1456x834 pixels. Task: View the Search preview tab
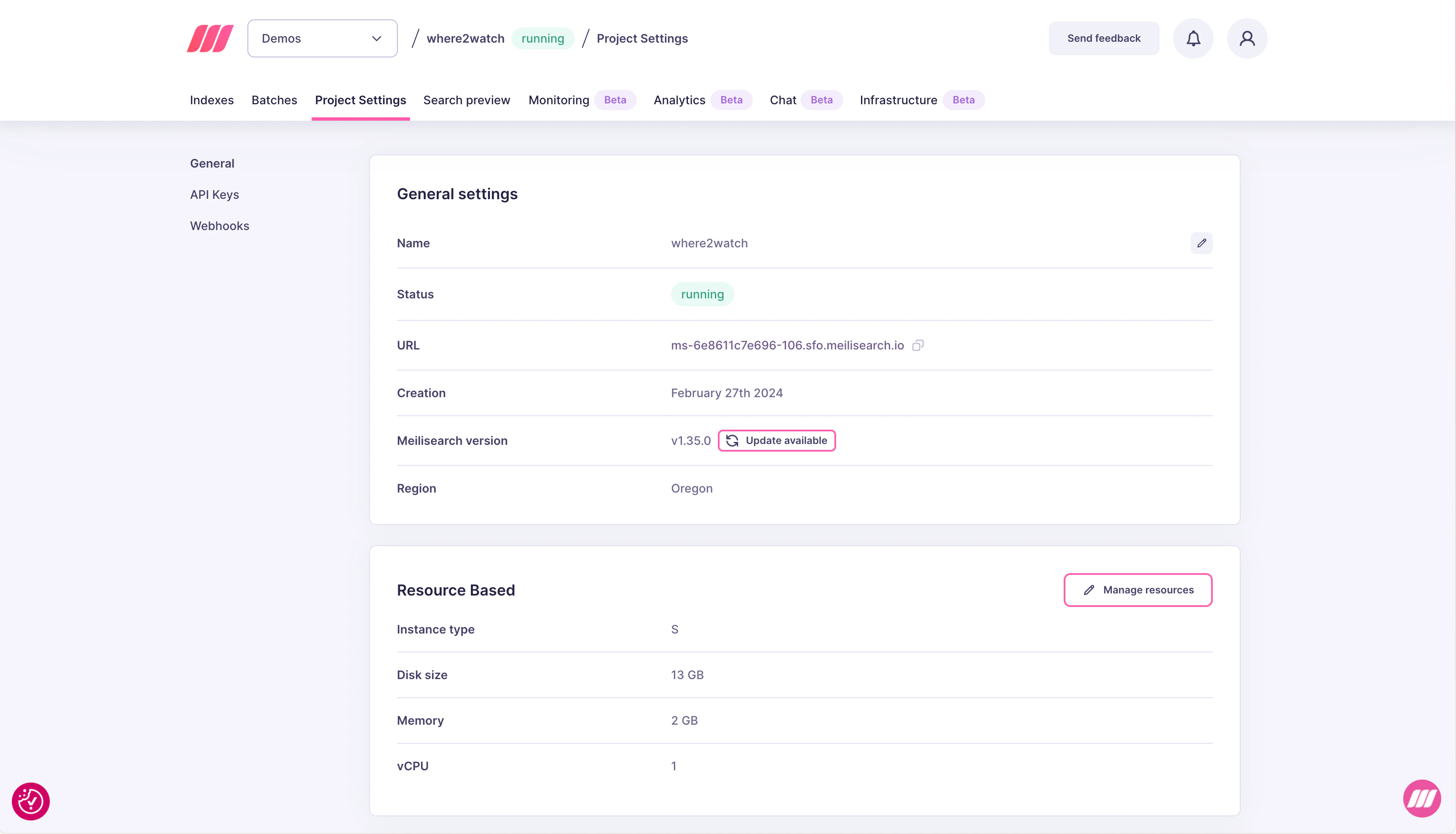click(467, 100)
